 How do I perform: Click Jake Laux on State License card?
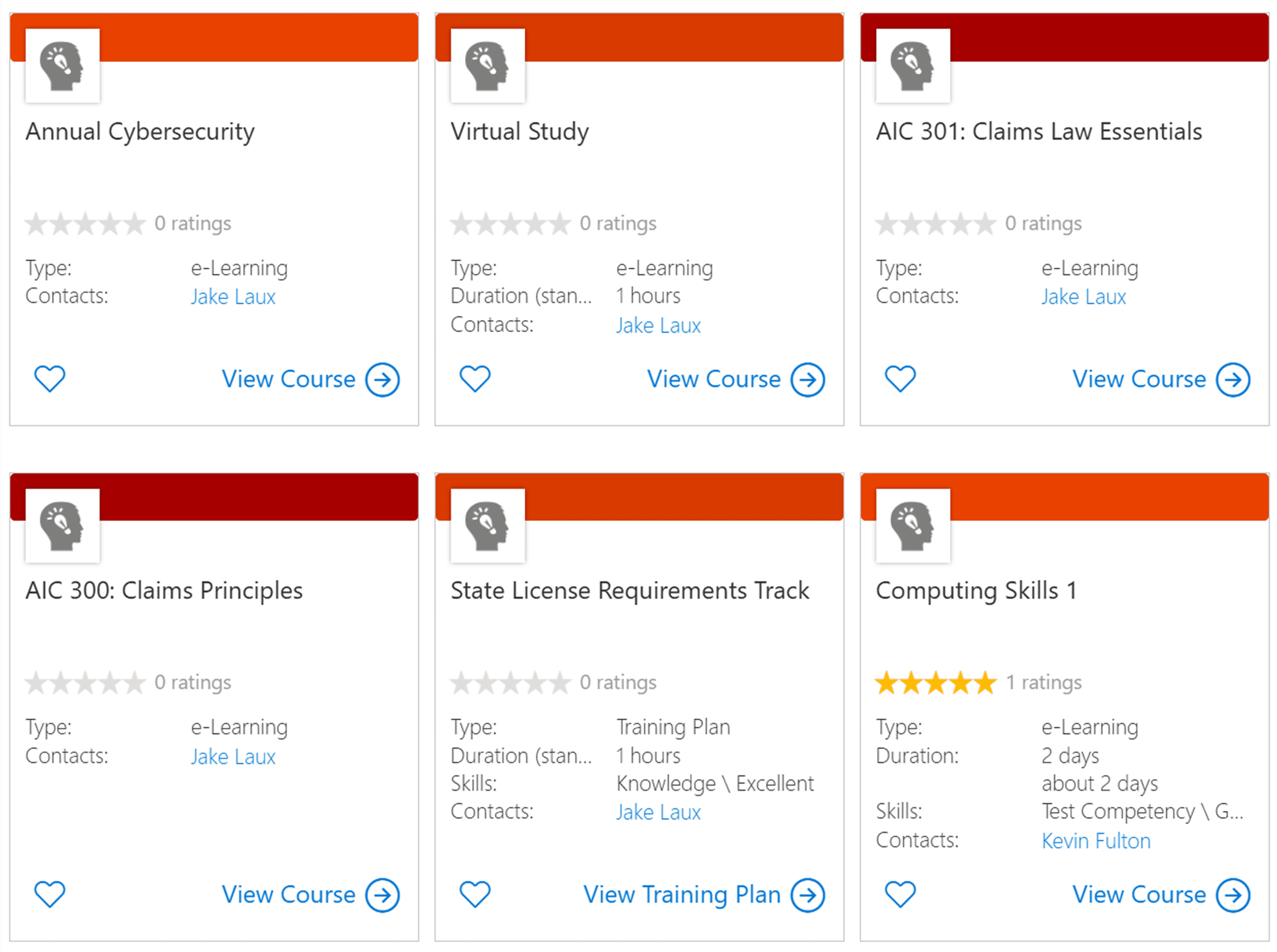click(658, 812)
